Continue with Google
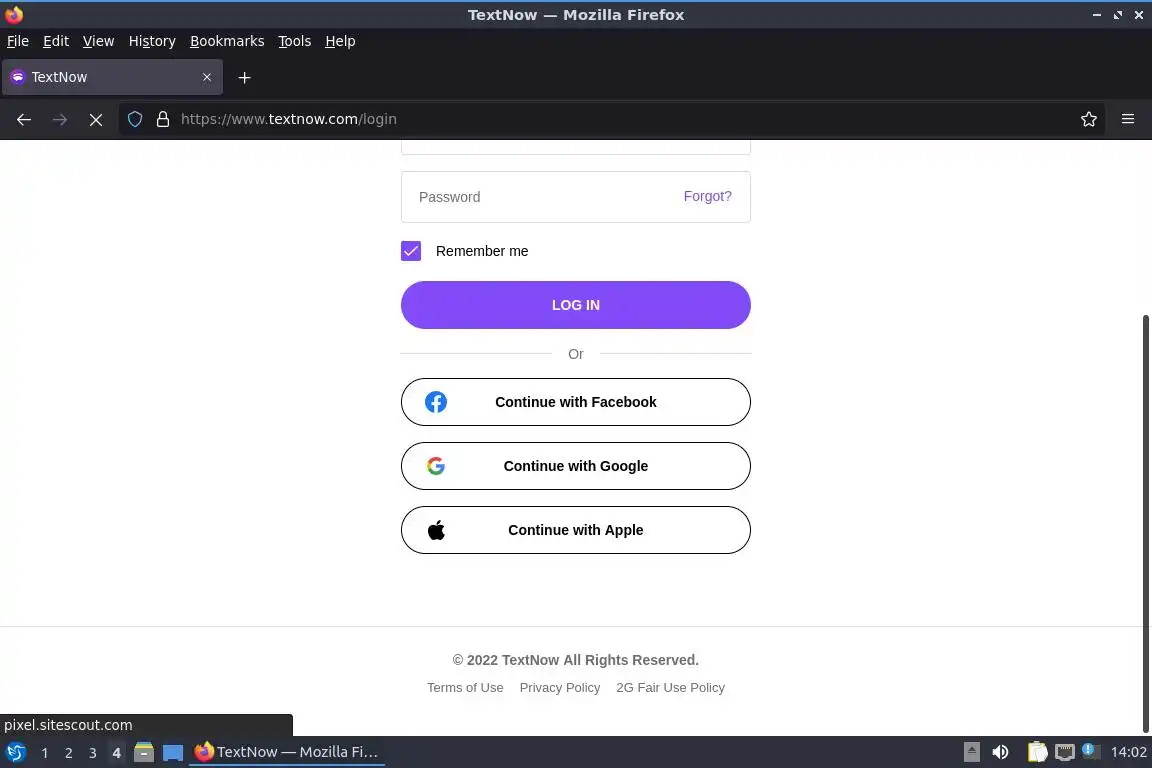1152x768 pixels. point(576,466)
